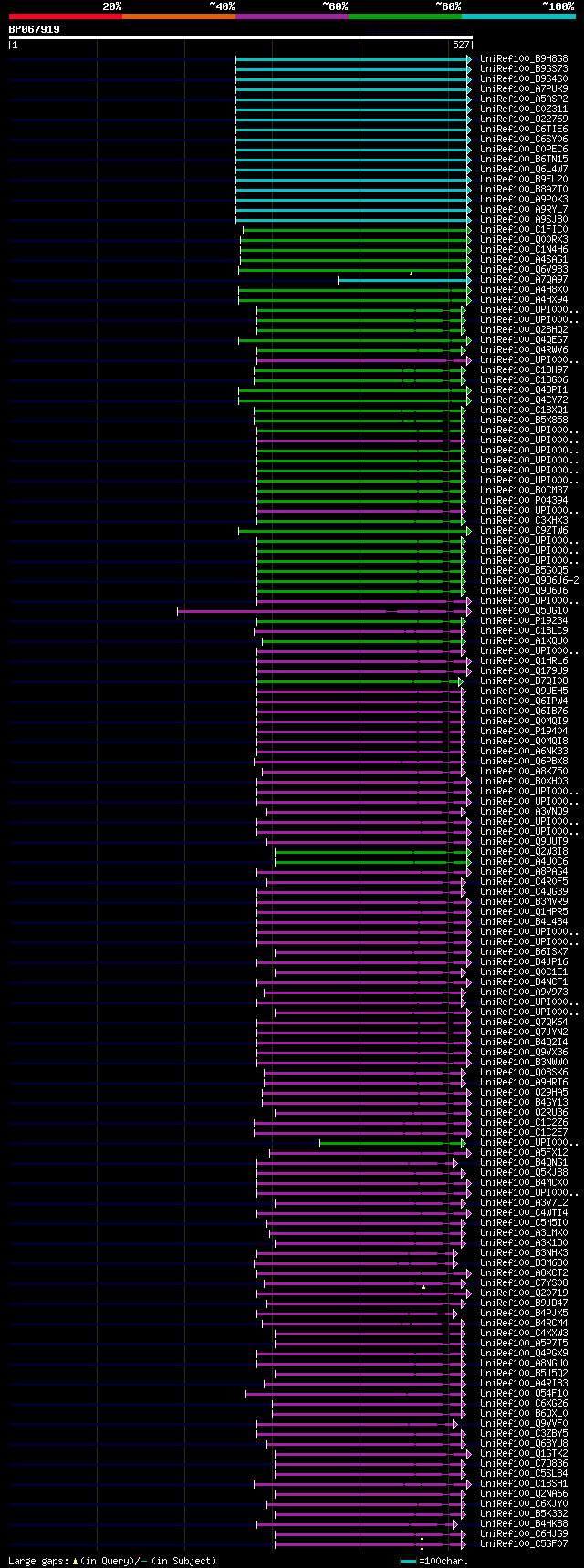
Task: Select hit label UniRef100_B5G0Q5
Action: pos(524,570)
